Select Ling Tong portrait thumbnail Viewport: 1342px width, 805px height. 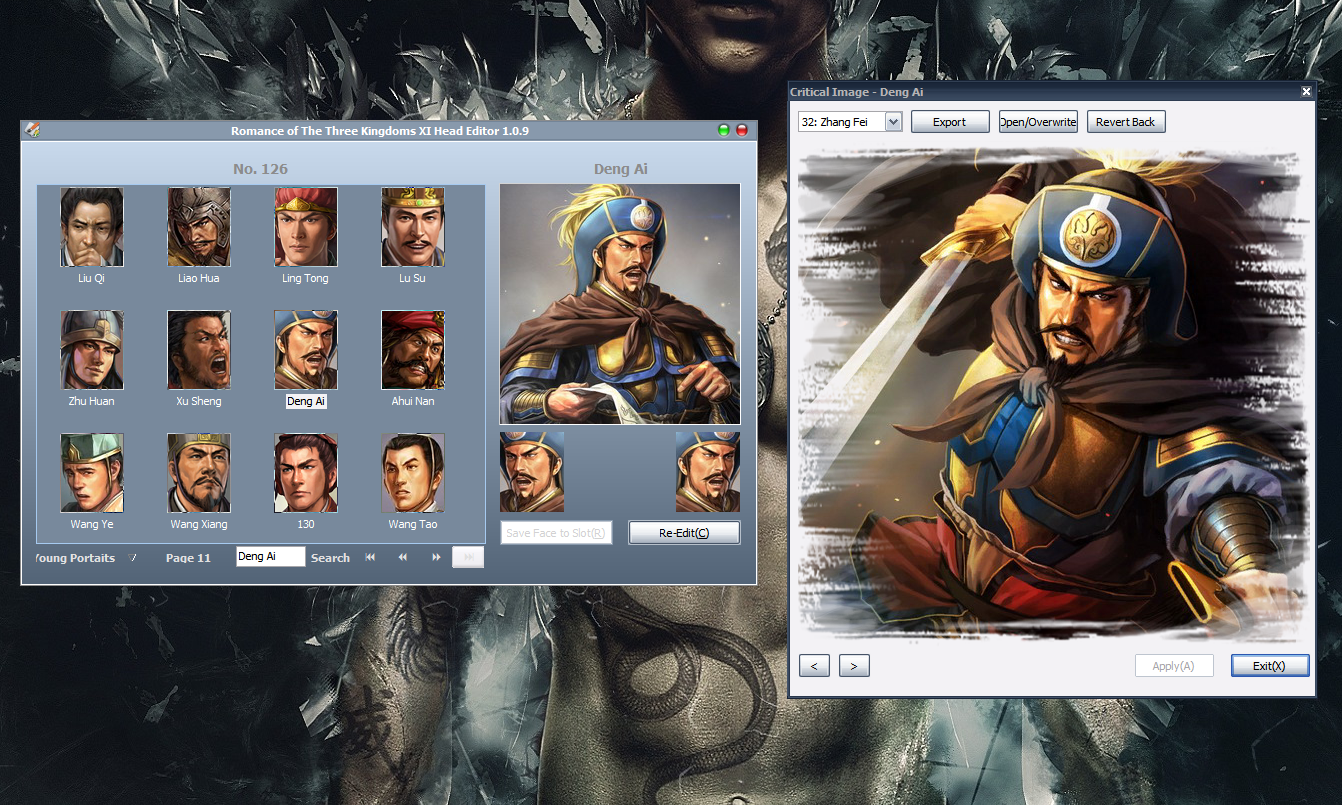tap(305, 227)
